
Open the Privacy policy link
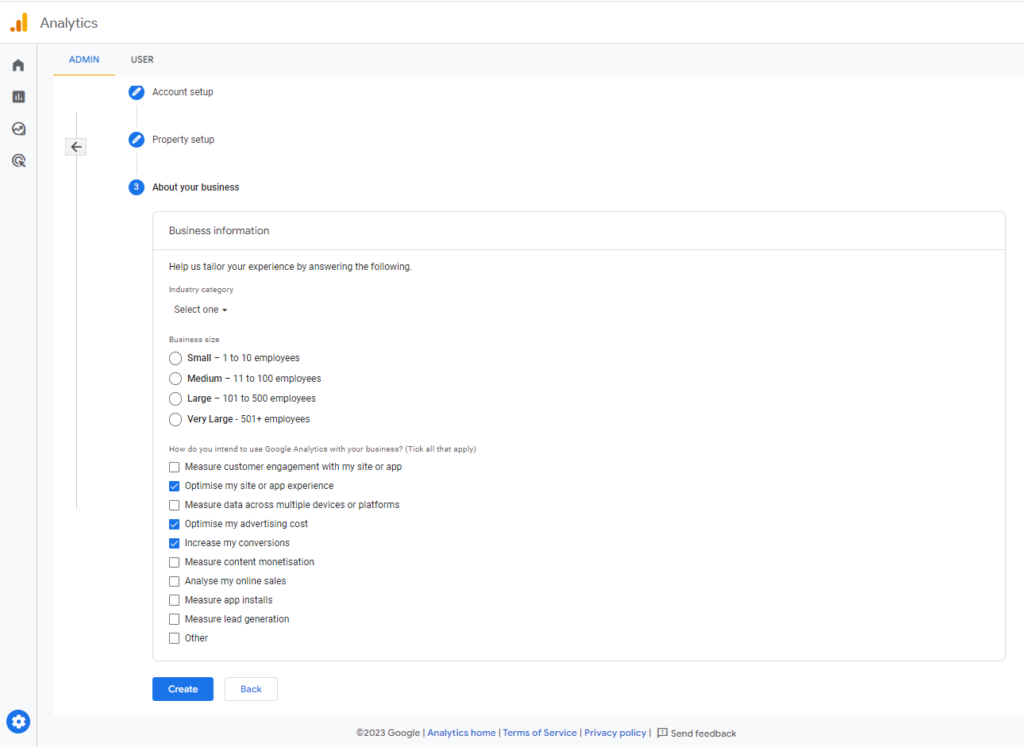tap(614, 732)
